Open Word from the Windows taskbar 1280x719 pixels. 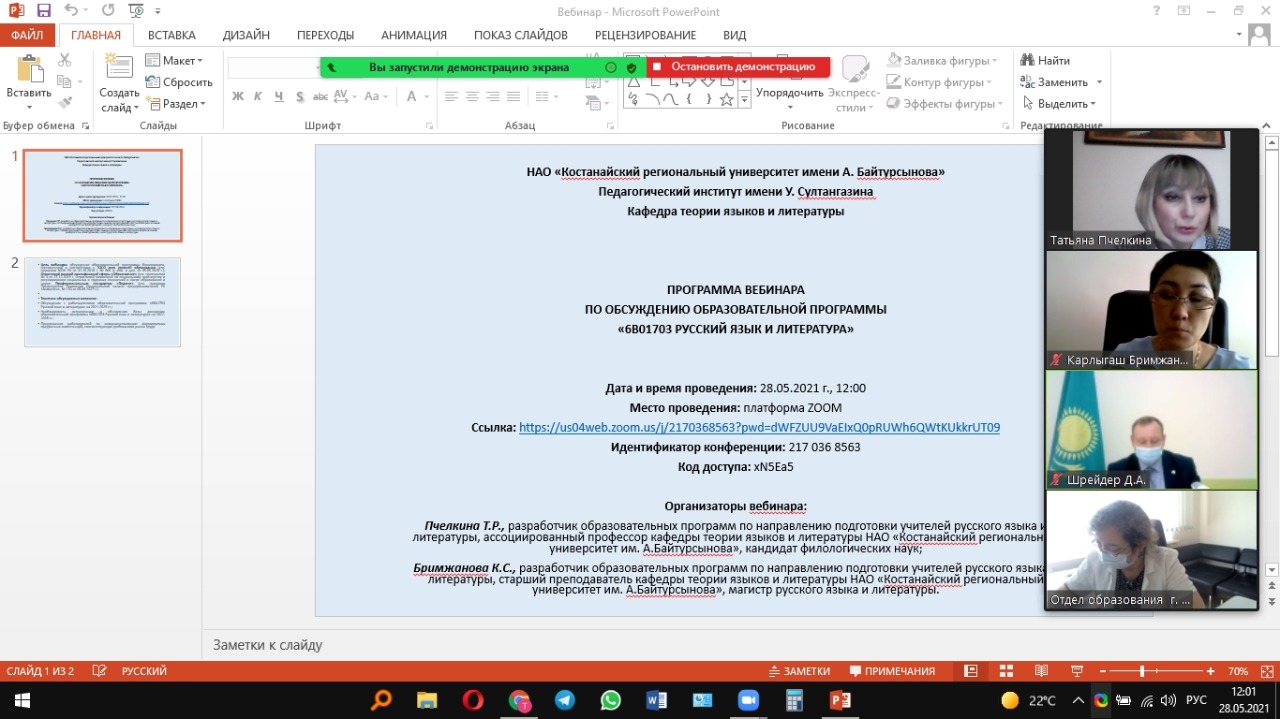pyautogui.click(x=656, y=700)
